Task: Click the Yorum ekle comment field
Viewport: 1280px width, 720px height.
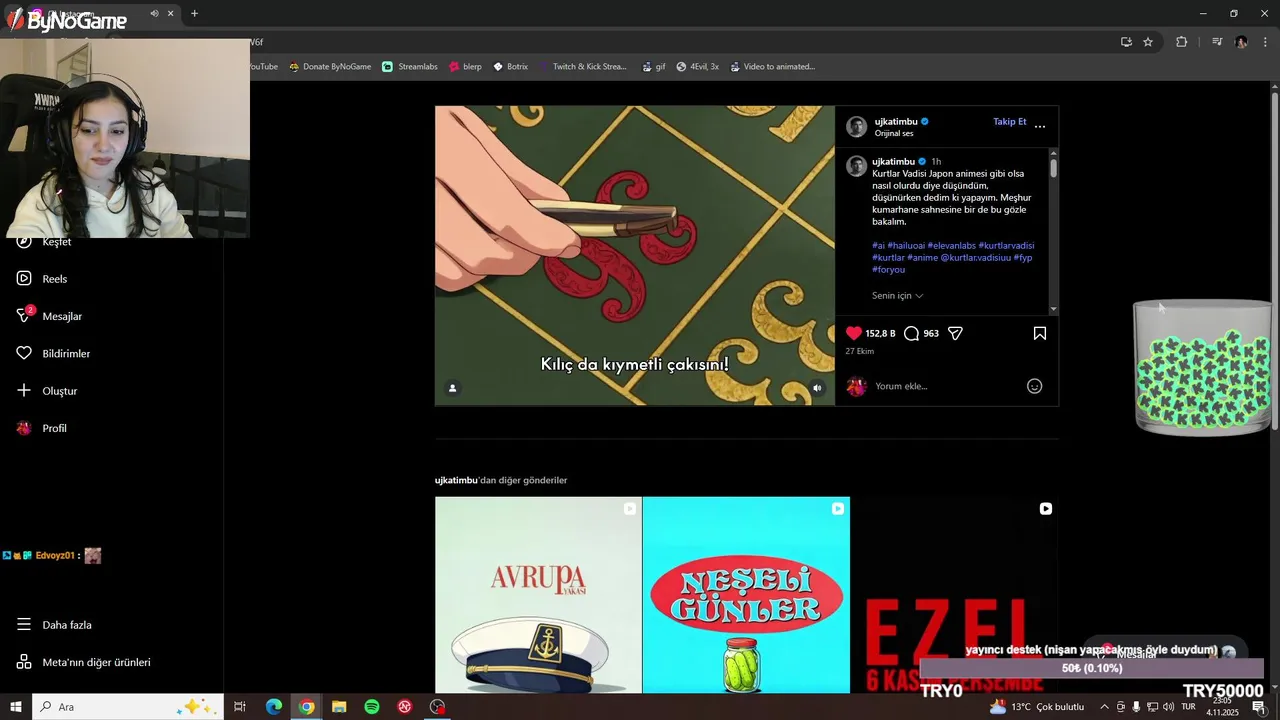Action: click(945, 386)
